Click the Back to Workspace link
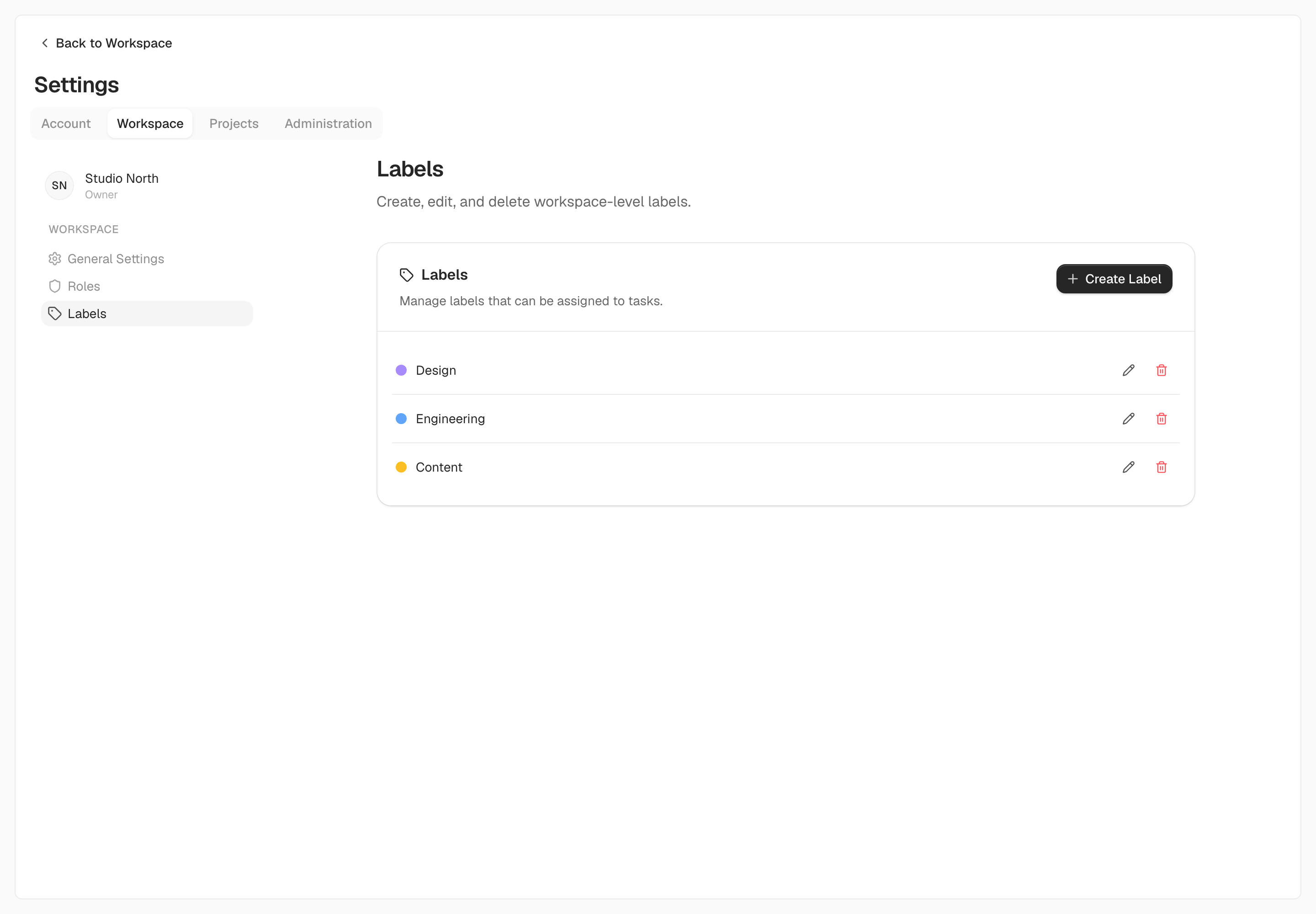The width and height of the screenshot is (1316, 914). 106,43
